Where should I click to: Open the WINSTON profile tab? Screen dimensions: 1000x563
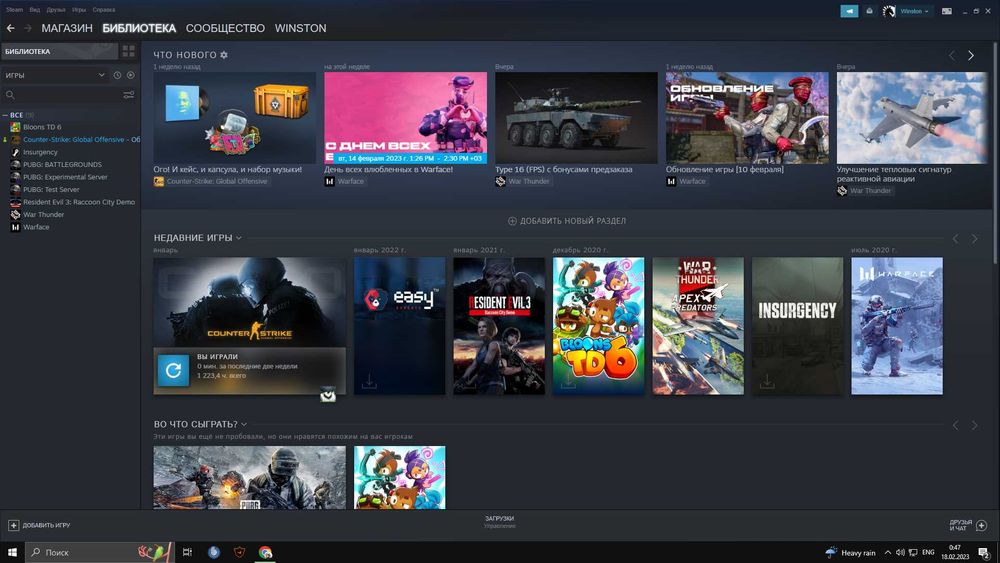[300, 28]
